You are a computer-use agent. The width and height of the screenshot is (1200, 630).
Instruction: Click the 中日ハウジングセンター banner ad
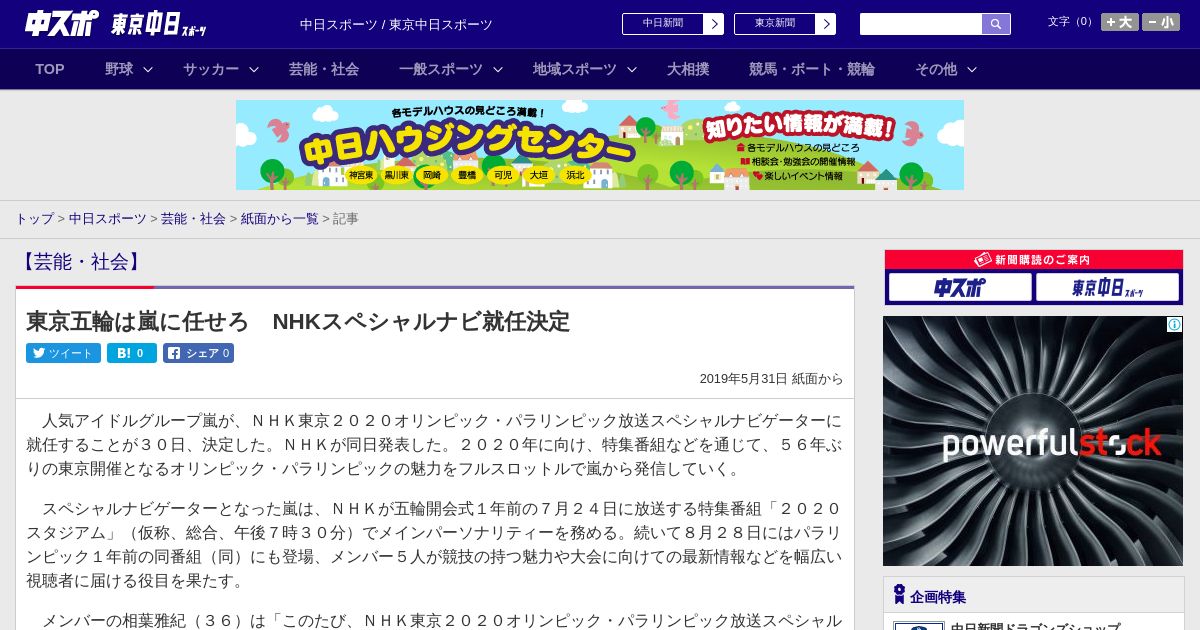pos(600,145)
